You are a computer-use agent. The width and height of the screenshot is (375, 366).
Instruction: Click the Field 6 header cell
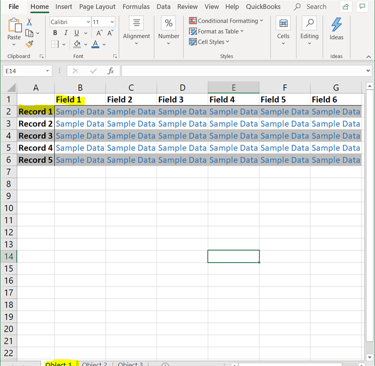pyautogui.click(x=336, y=99)
